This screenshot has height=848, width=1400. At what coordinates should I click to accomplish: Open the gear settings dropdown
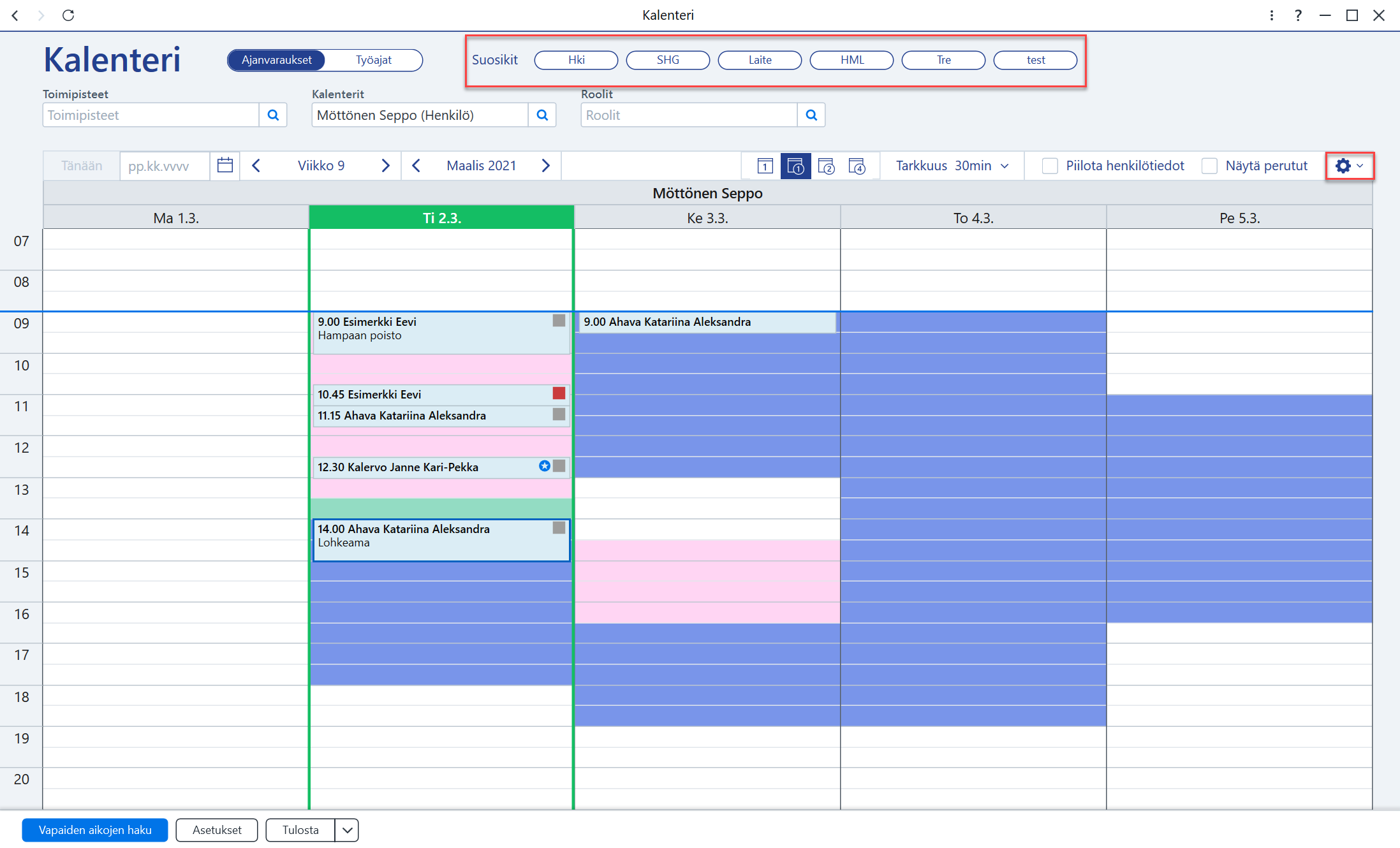(1349, 166)
